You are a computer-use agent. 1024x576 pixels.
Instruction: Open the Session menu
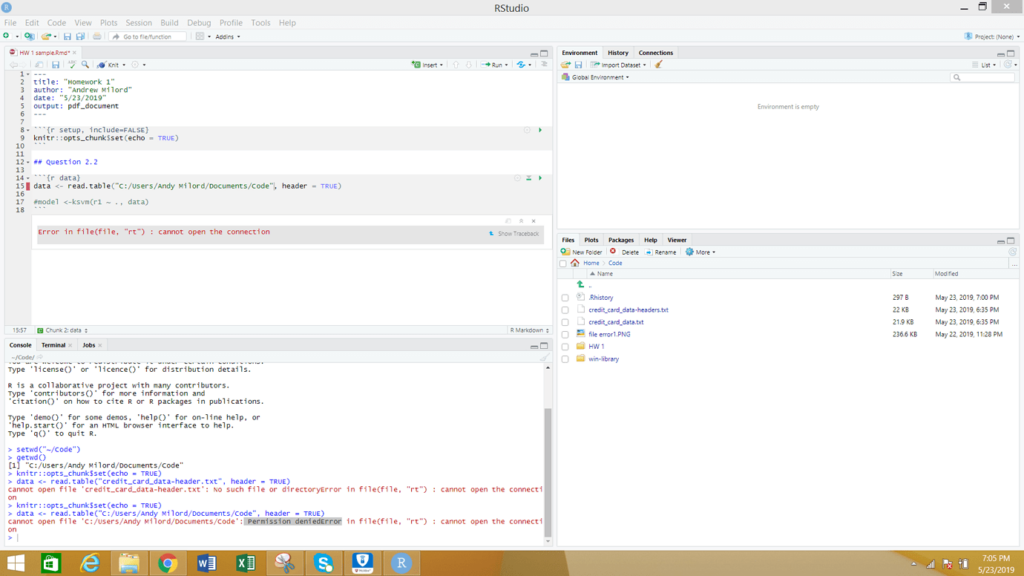(x=138, y=23)
